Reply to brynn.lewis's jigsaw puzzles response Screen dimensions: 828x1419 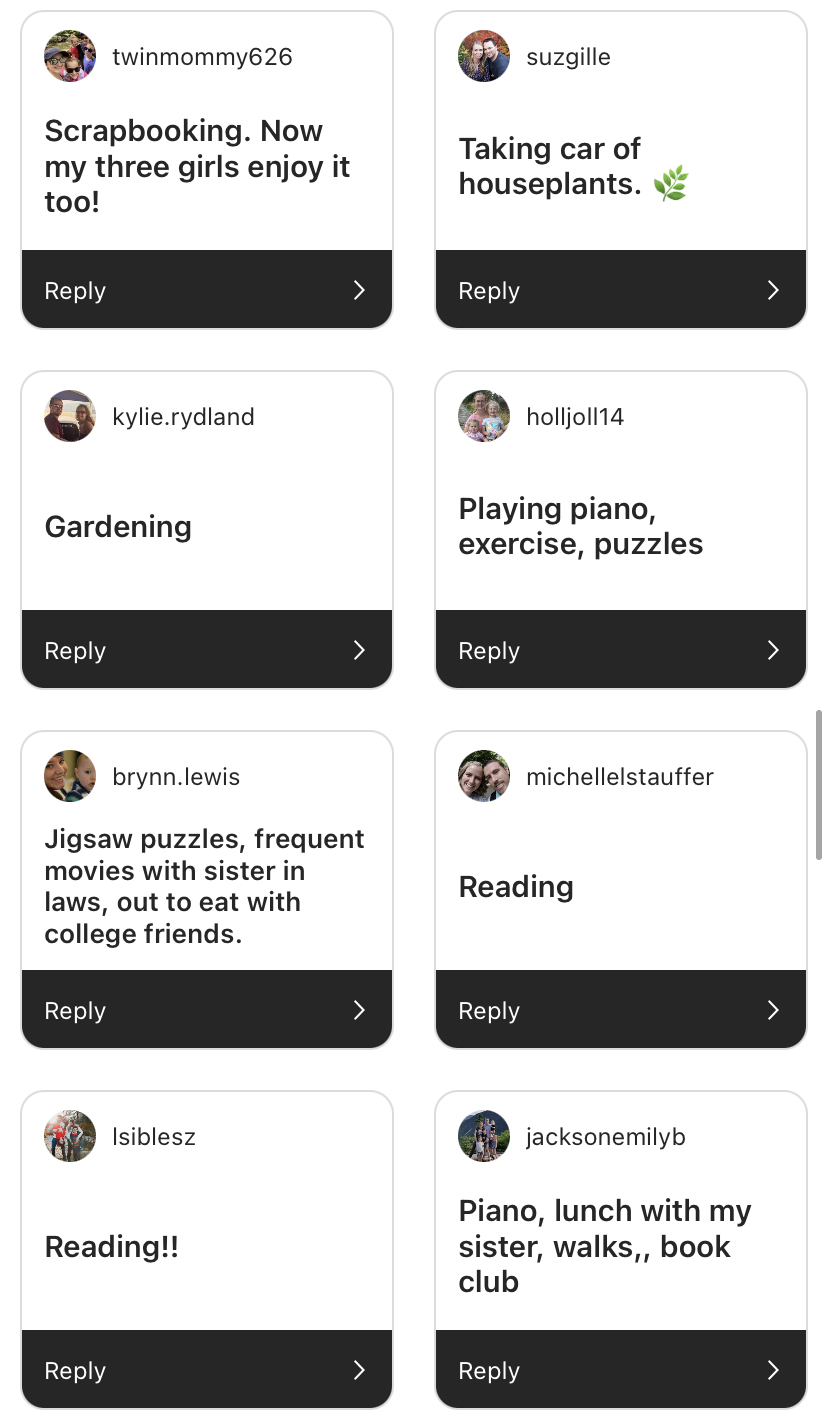(76, 1010)
